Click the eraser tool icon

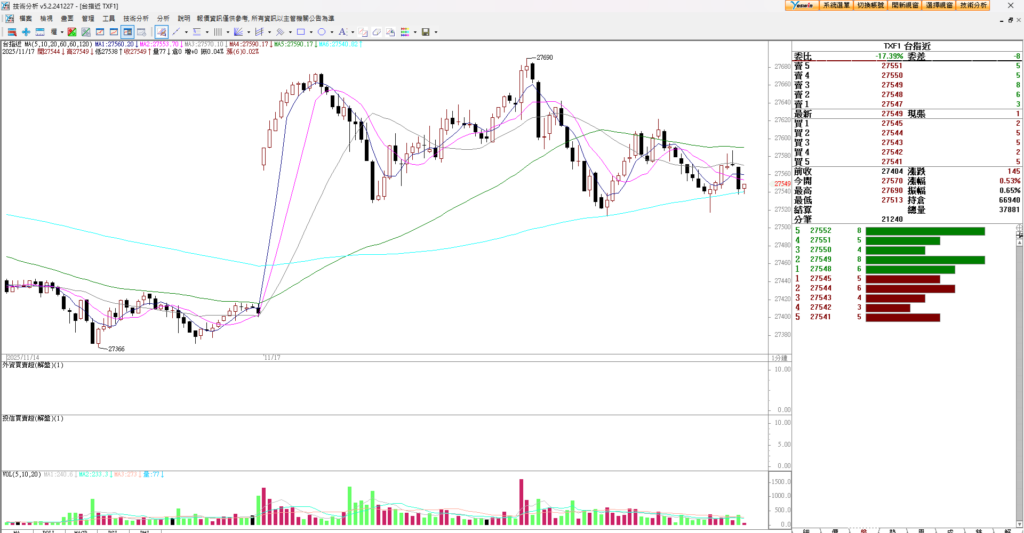click(x=377, y=32)
